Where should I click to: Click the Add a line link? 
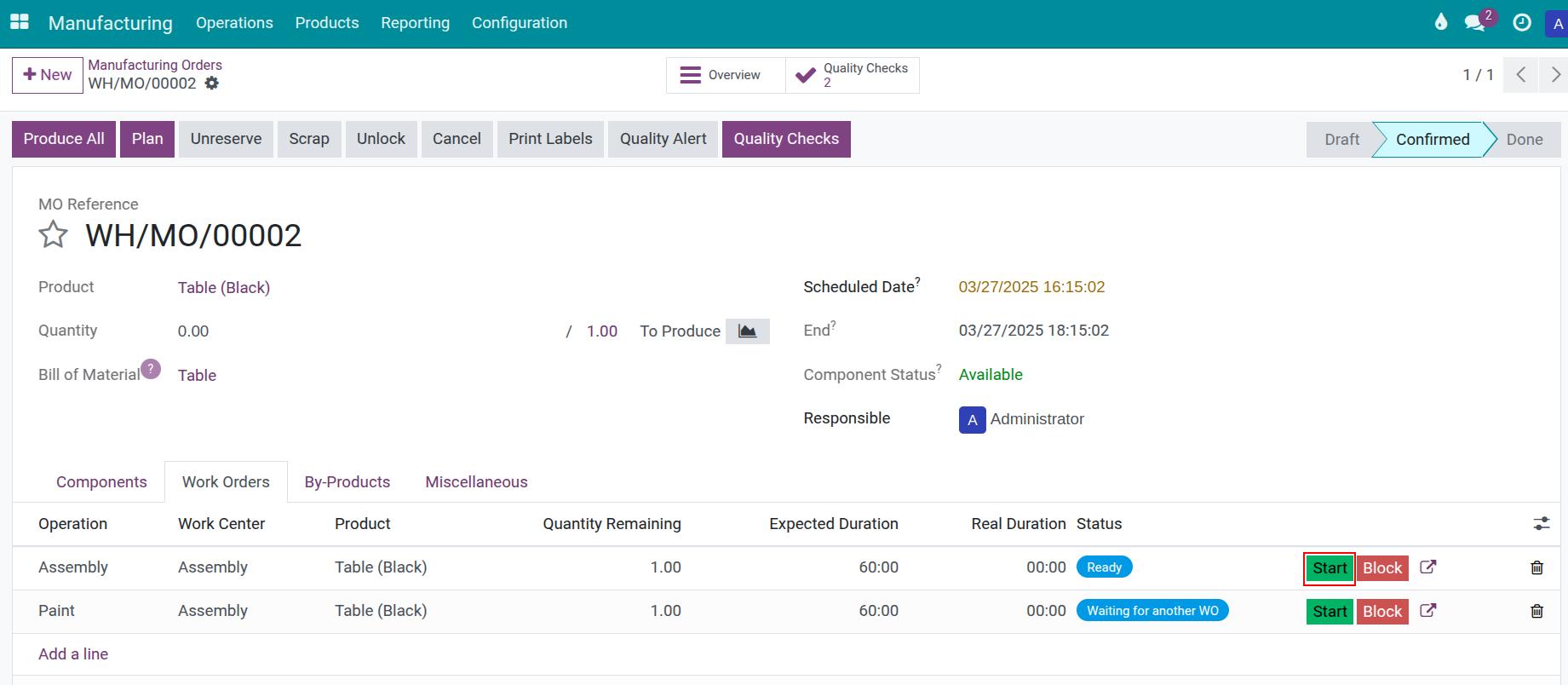73,654
